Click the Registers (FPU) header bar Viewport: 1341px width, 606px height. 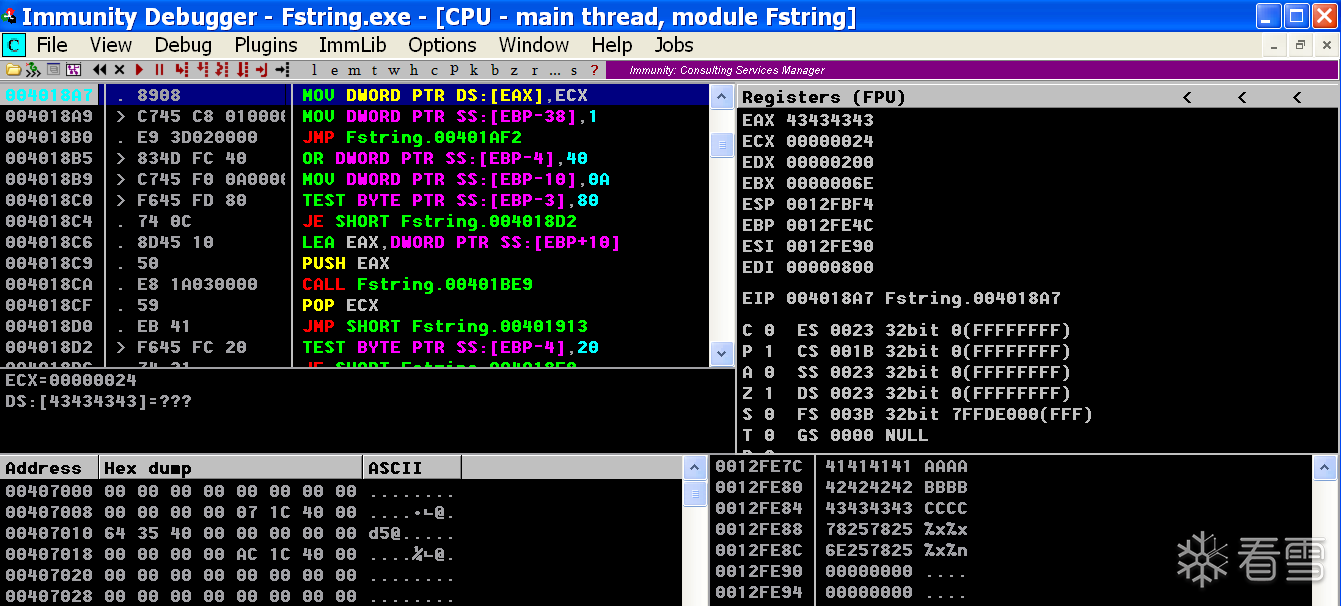[1038, 97]
